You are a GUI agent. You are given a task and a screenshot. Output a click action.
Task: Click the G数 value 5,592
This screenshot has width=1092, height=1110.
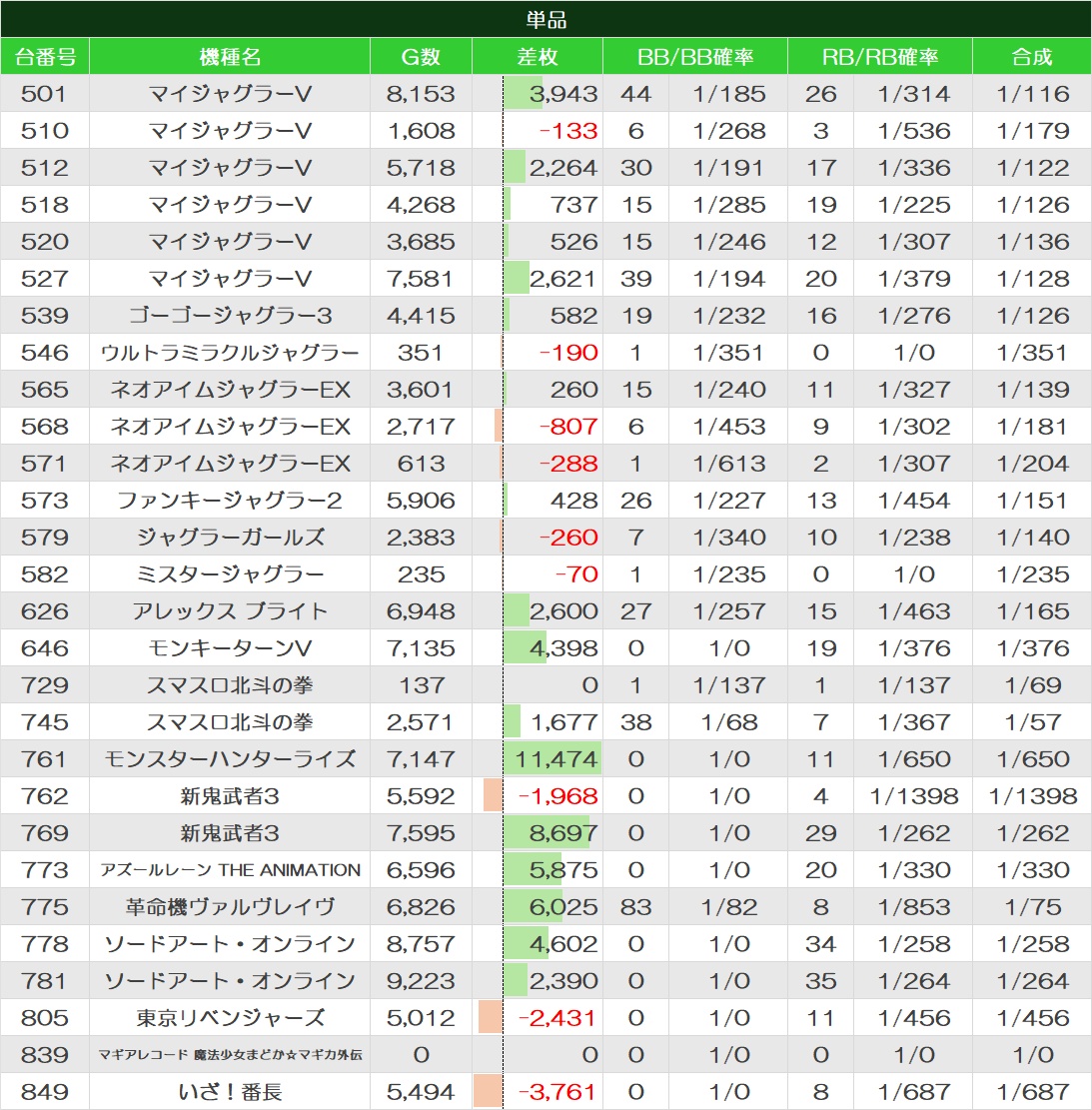(x=421, y=796)
